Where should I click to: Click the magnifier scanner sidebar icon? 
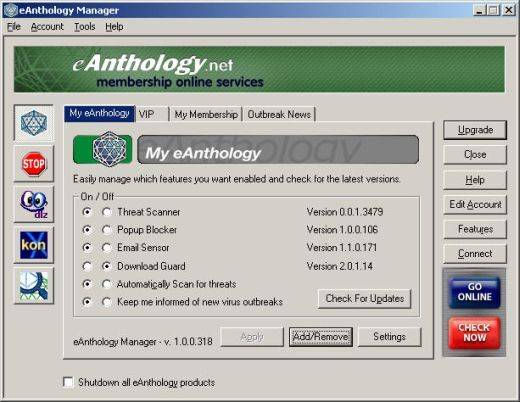pos(34,286)
